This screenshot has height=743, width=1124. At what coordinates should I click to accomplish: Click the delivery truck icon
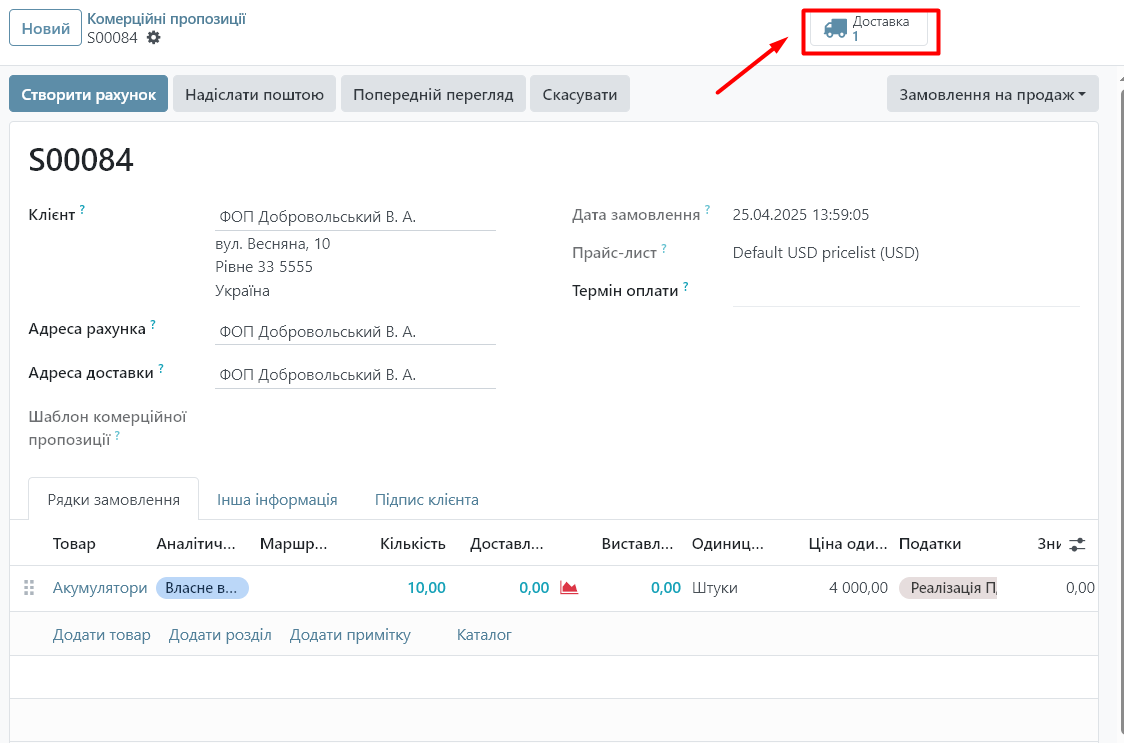tap(835, 28)
